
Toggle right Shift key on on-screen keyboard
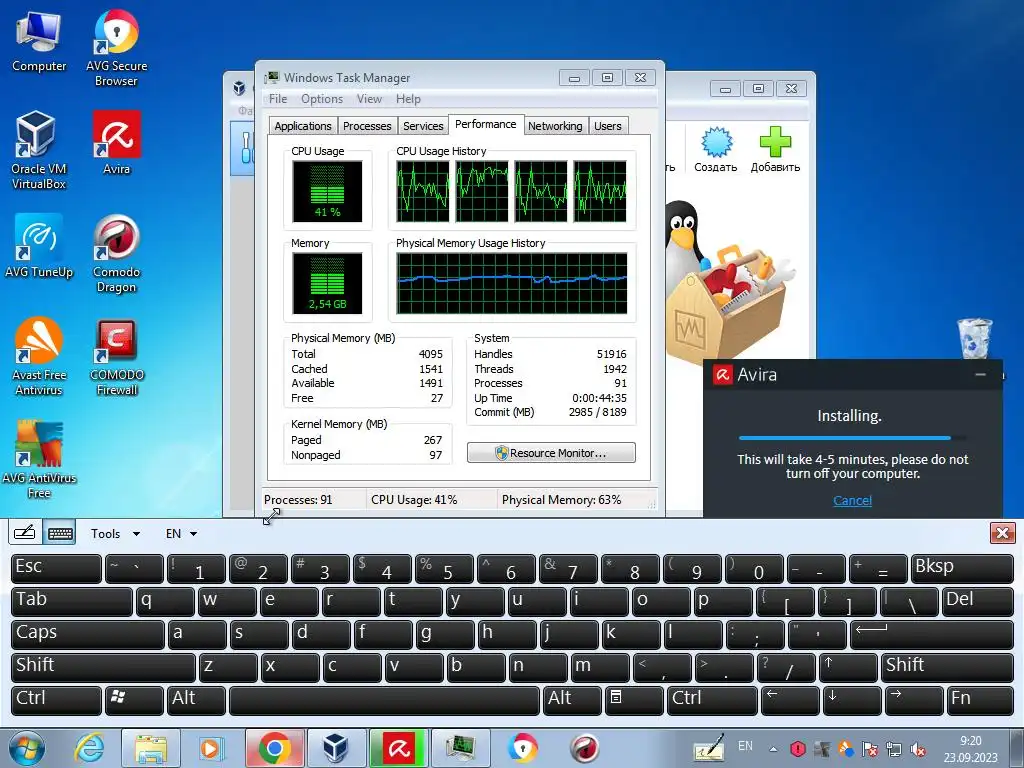click(948, 667)
